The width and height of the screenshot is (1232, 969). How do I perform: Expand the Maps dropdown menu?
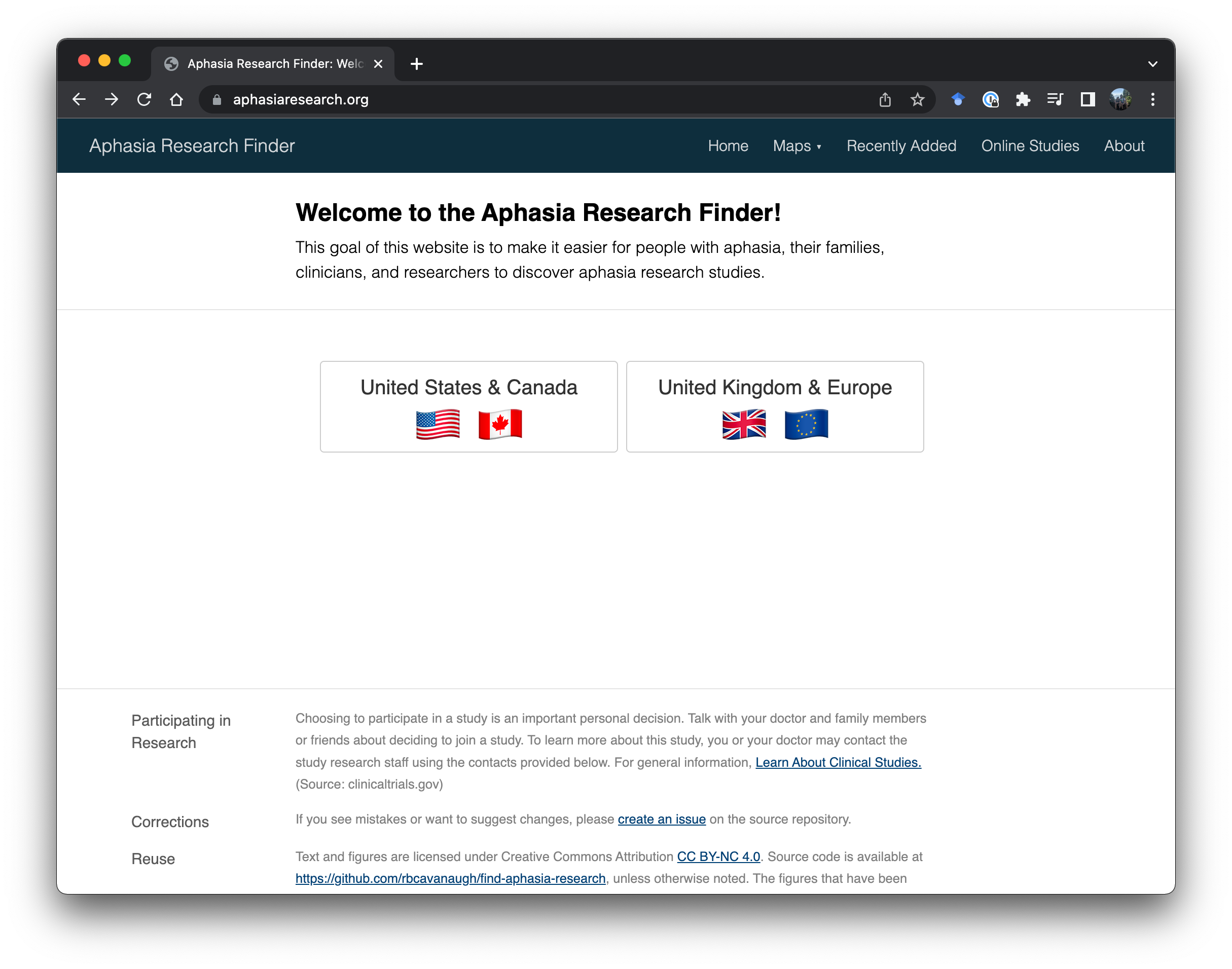[x=796, y=146]
